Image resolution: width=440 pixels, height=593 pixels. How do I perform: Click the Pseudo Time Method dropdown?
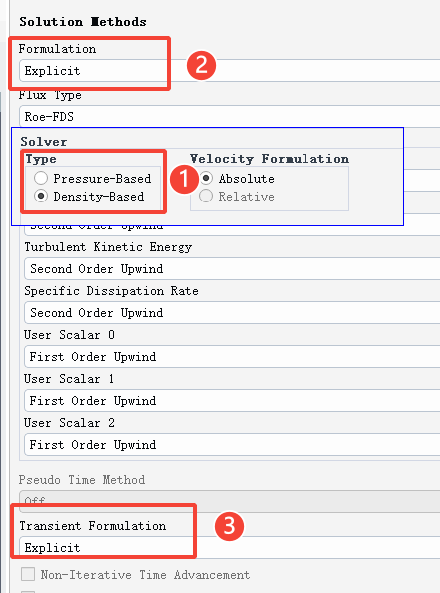[230, 501]
